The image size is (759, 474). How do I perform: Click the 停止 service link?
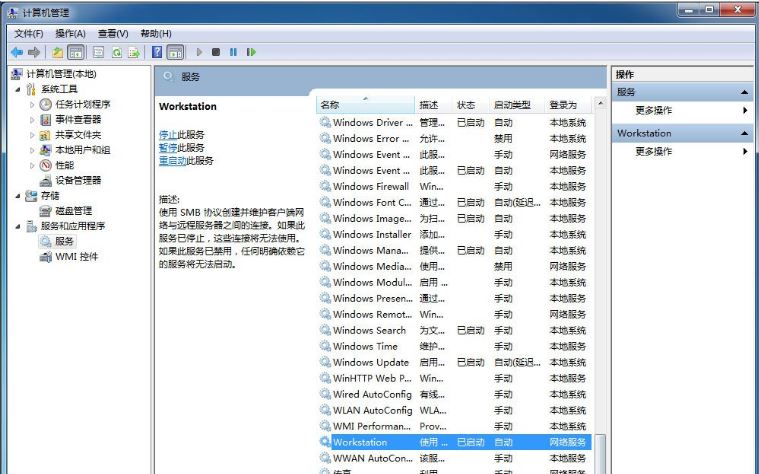pos(168,135)
